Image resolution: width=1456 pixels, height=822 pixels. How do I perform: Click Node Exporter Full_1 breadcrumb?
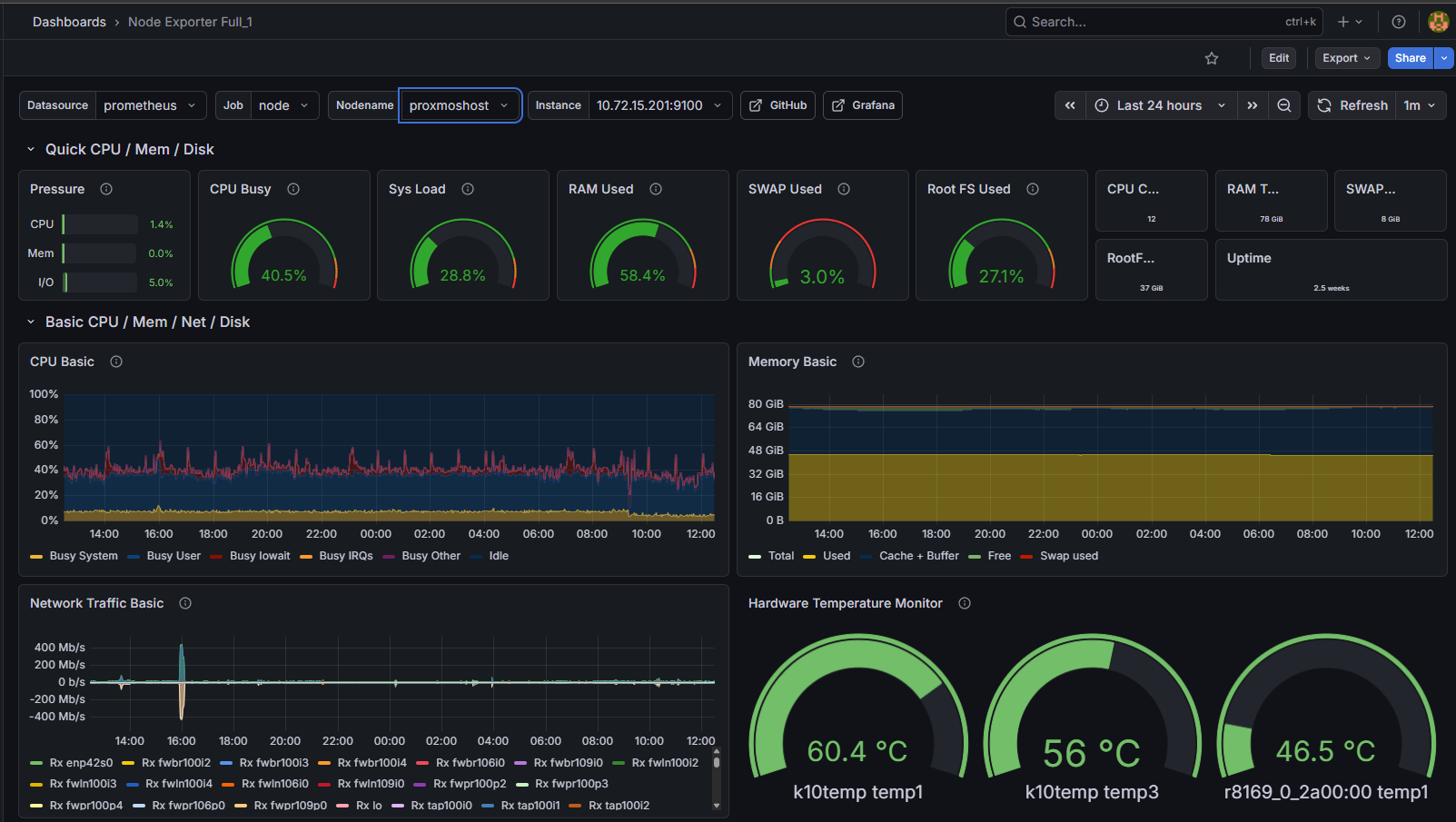[190, 22]
